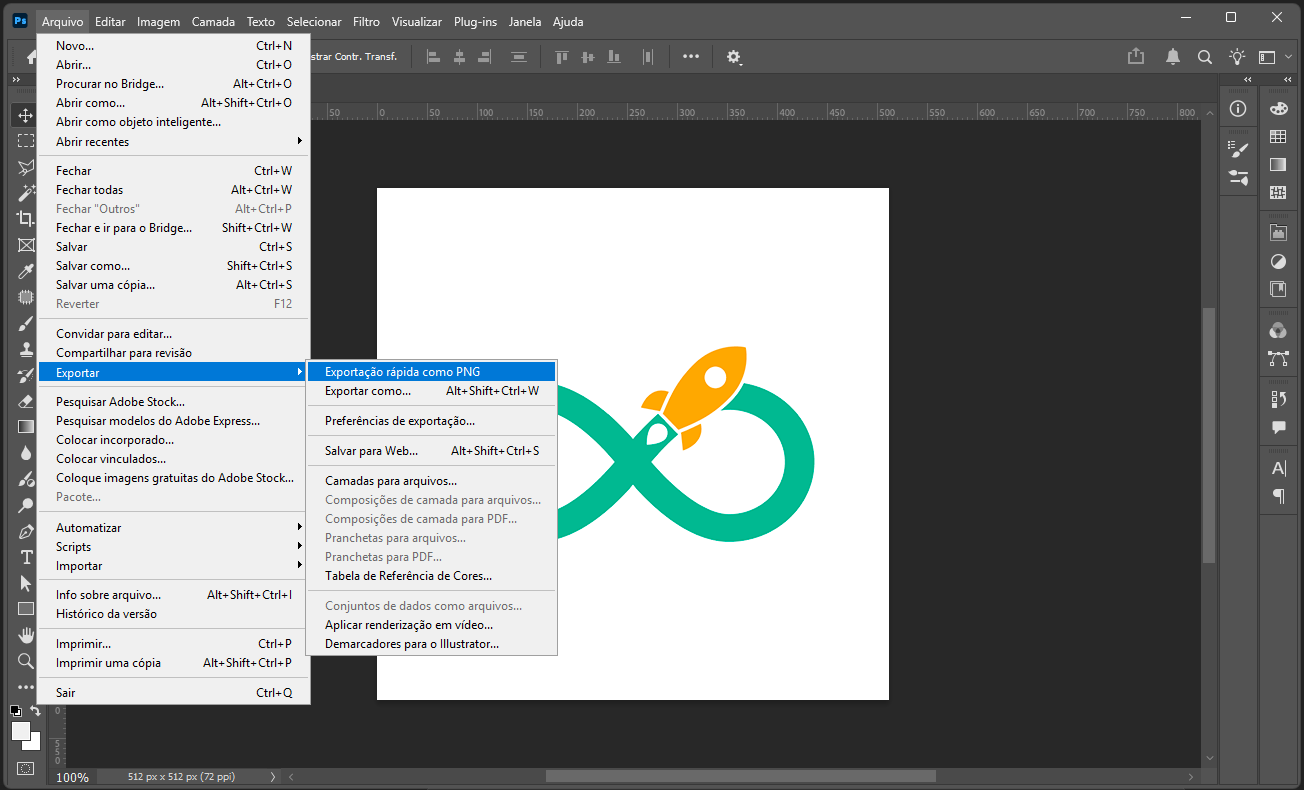Swap foreground and background colors
The image size is (1304, 790).
click(36, 711)
